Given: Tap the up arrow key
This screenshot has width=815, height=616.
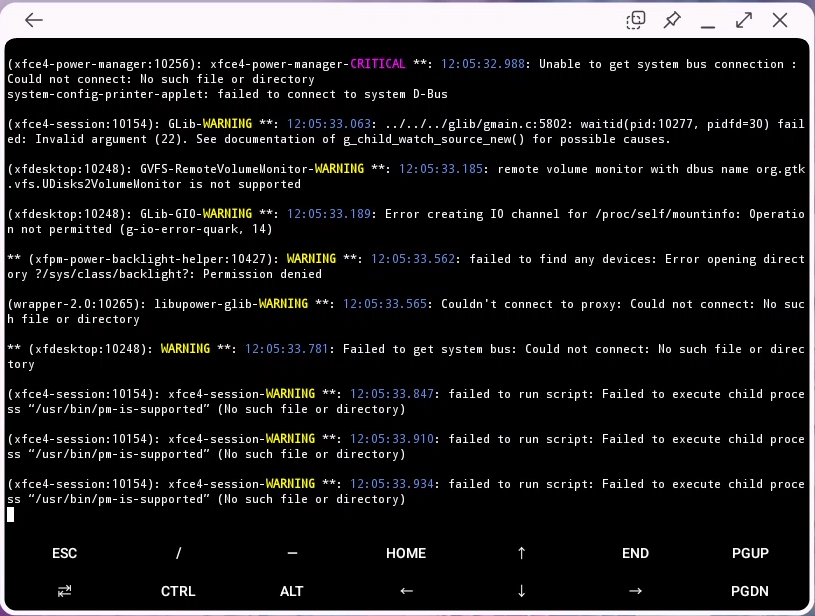Looking at the screenshot, I should 521,553.
